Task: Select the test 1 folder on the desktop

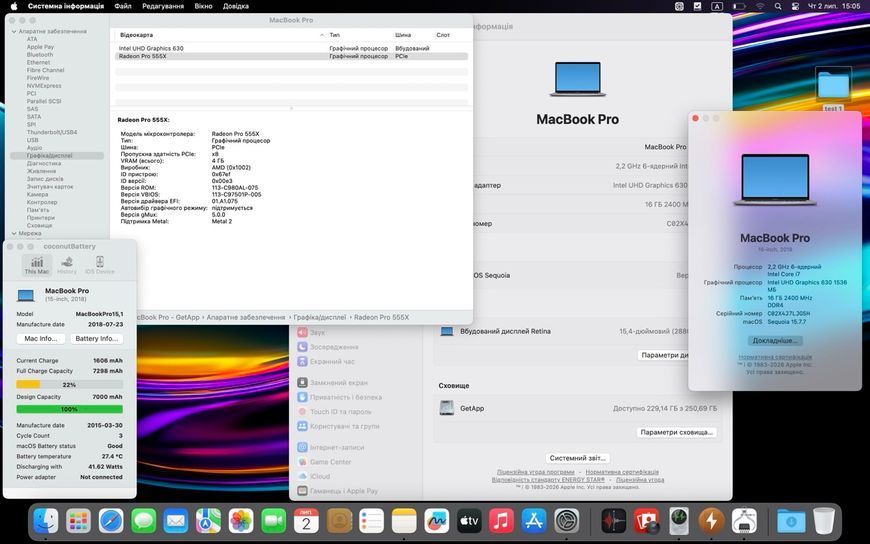Action: click(x=833, y=89)
